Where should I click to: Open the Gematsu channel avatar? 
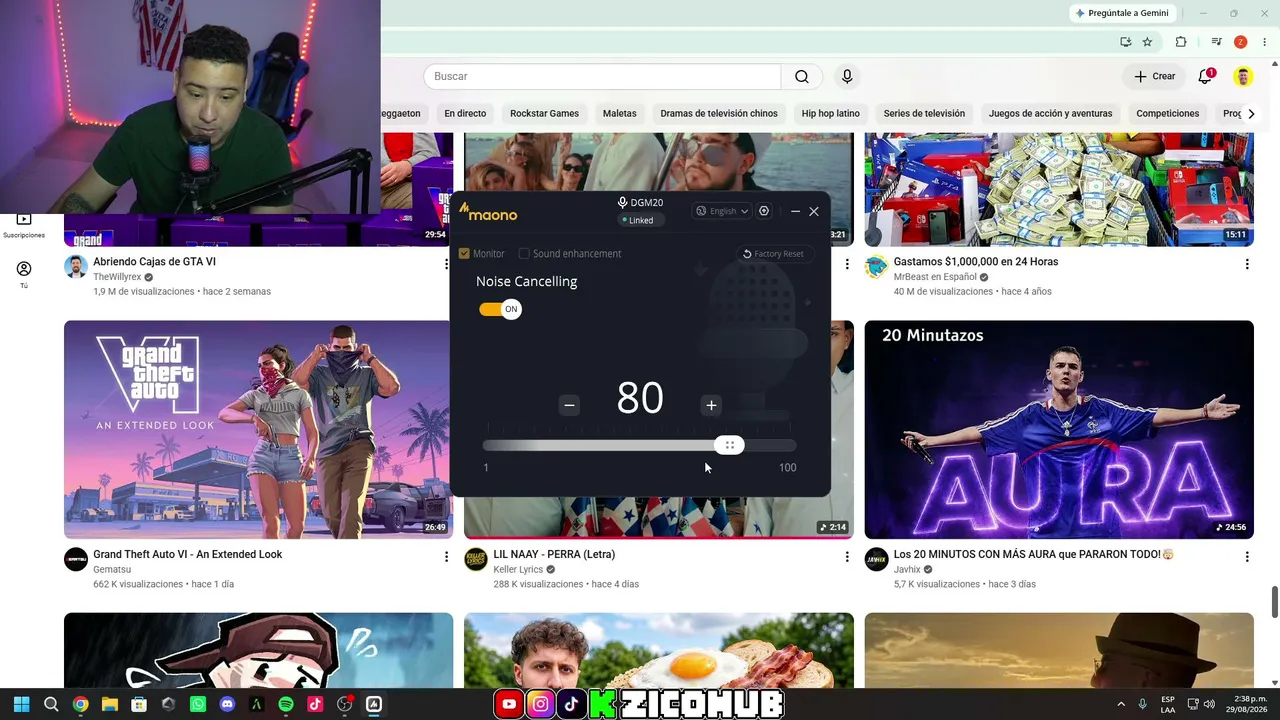click(76, 559)
